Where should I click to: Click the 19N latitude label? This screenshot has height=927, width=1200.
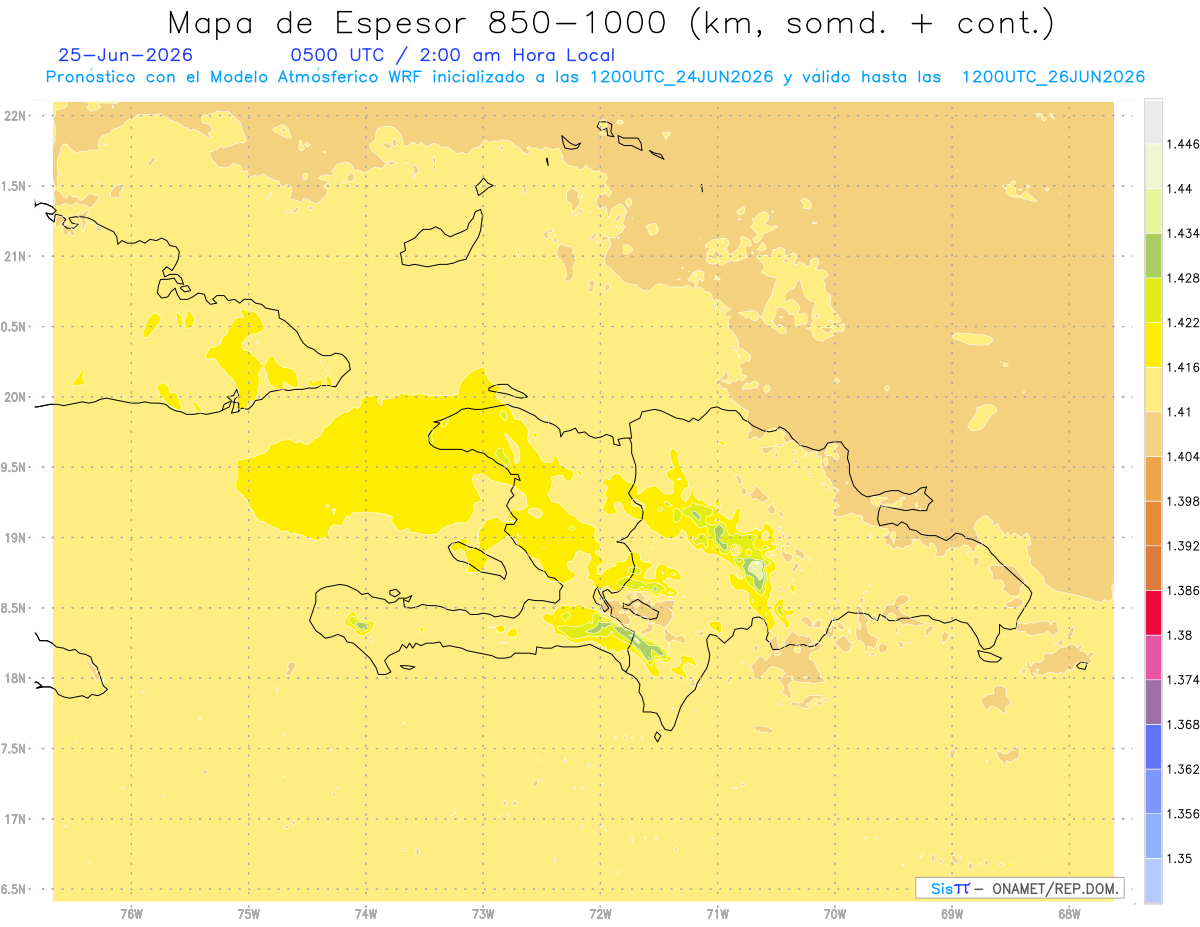(16, 538)
